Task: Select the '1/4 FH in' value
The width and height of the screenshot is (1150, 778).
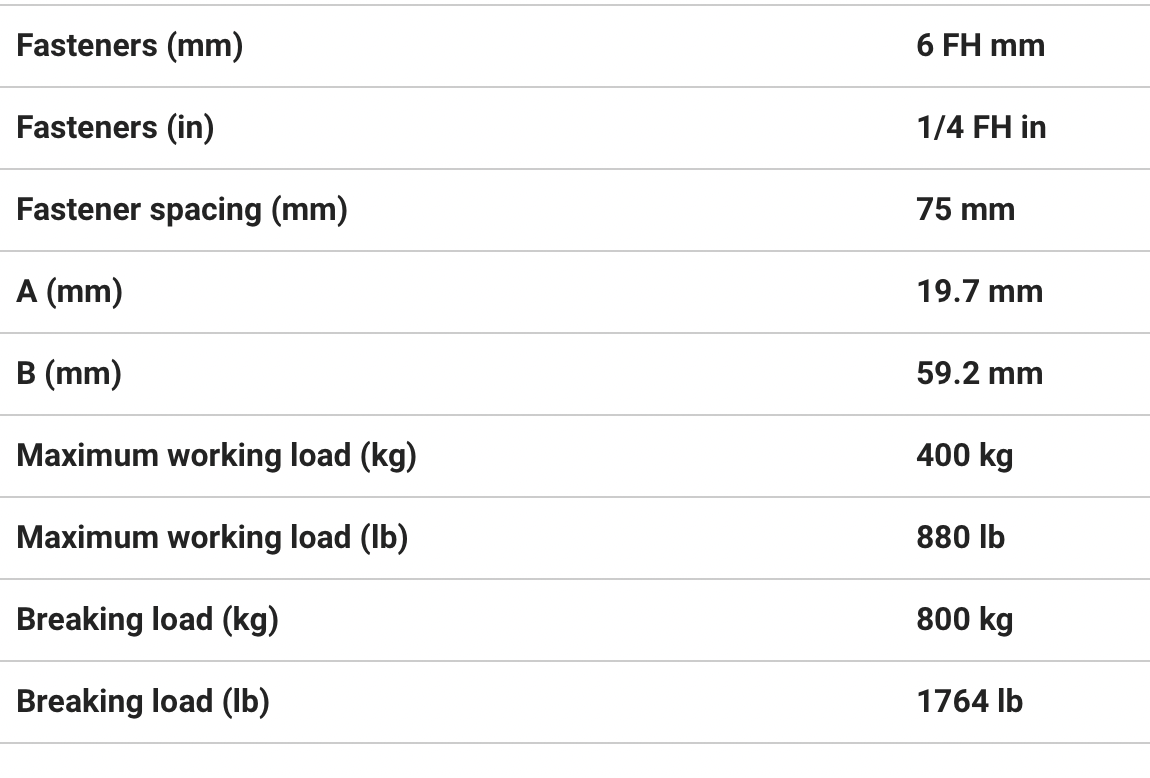Action: (x=981, y=128)
